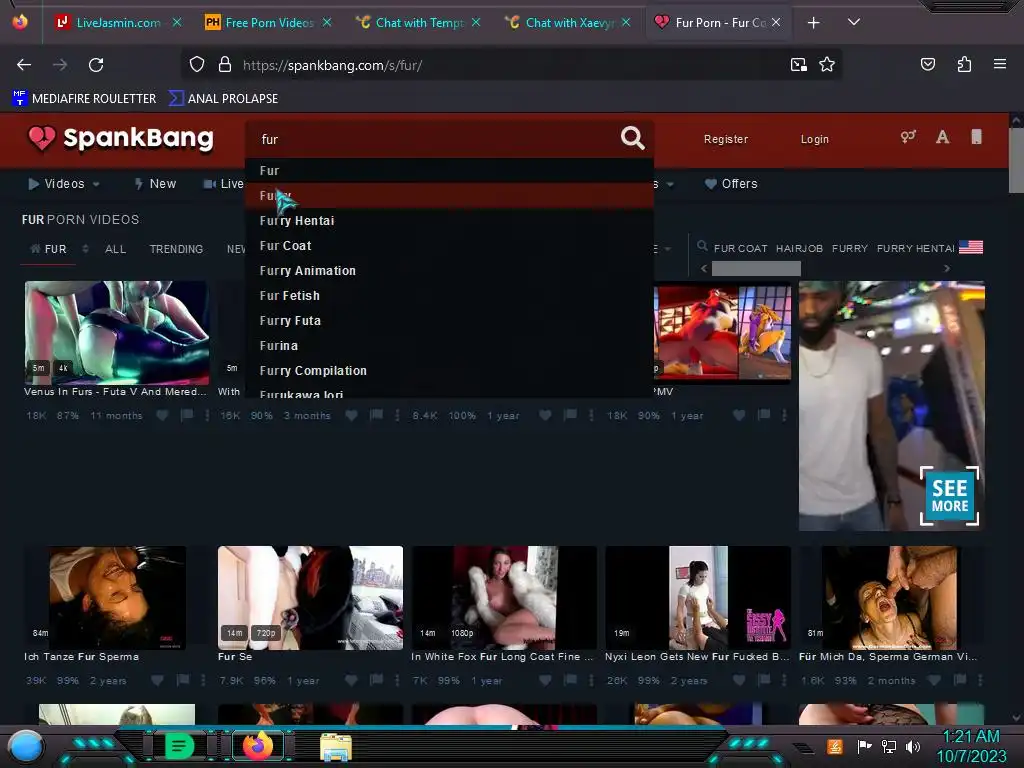Open the taskbar clock showing 1:21 AM
Image resolution: width=1024 pixels, height=768 pixels.
click(971, 746)
